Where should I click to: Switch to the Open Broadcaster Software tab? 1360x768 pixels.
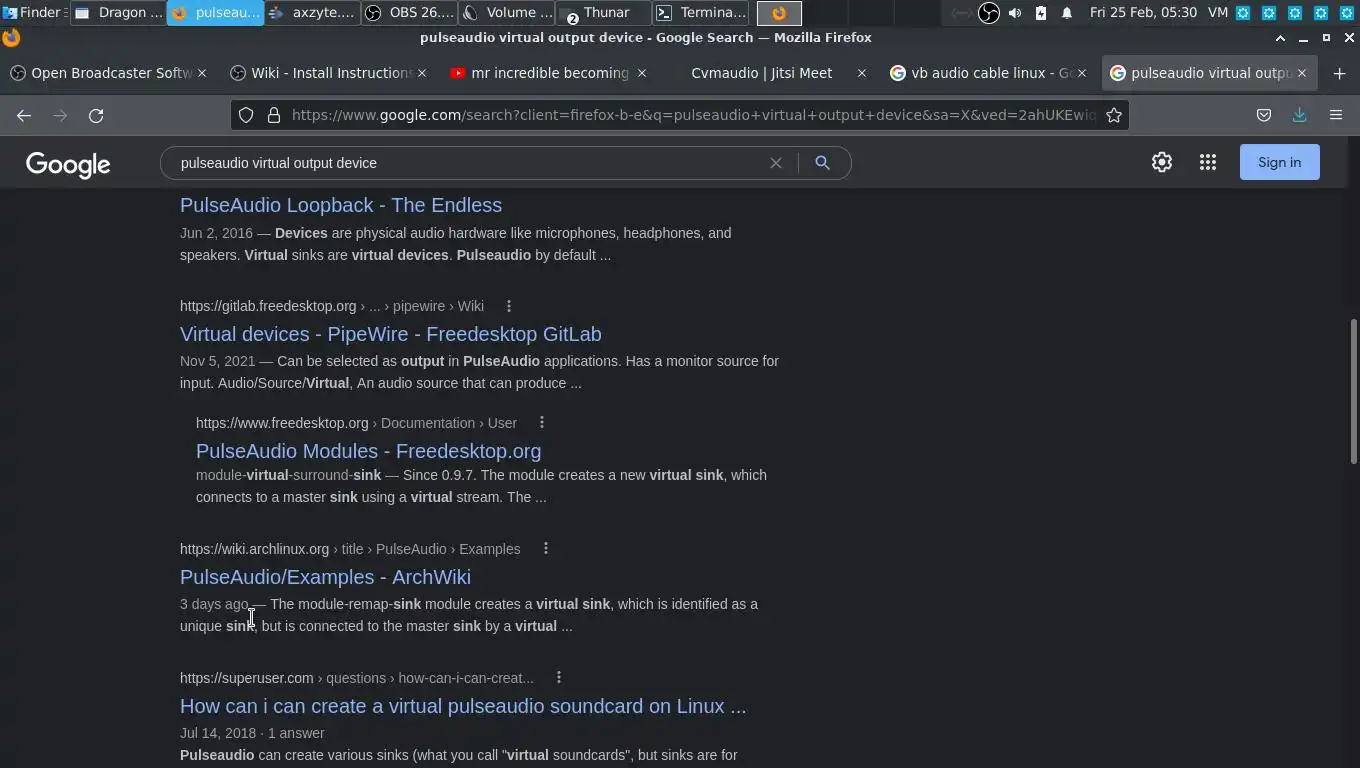[108, 73]
